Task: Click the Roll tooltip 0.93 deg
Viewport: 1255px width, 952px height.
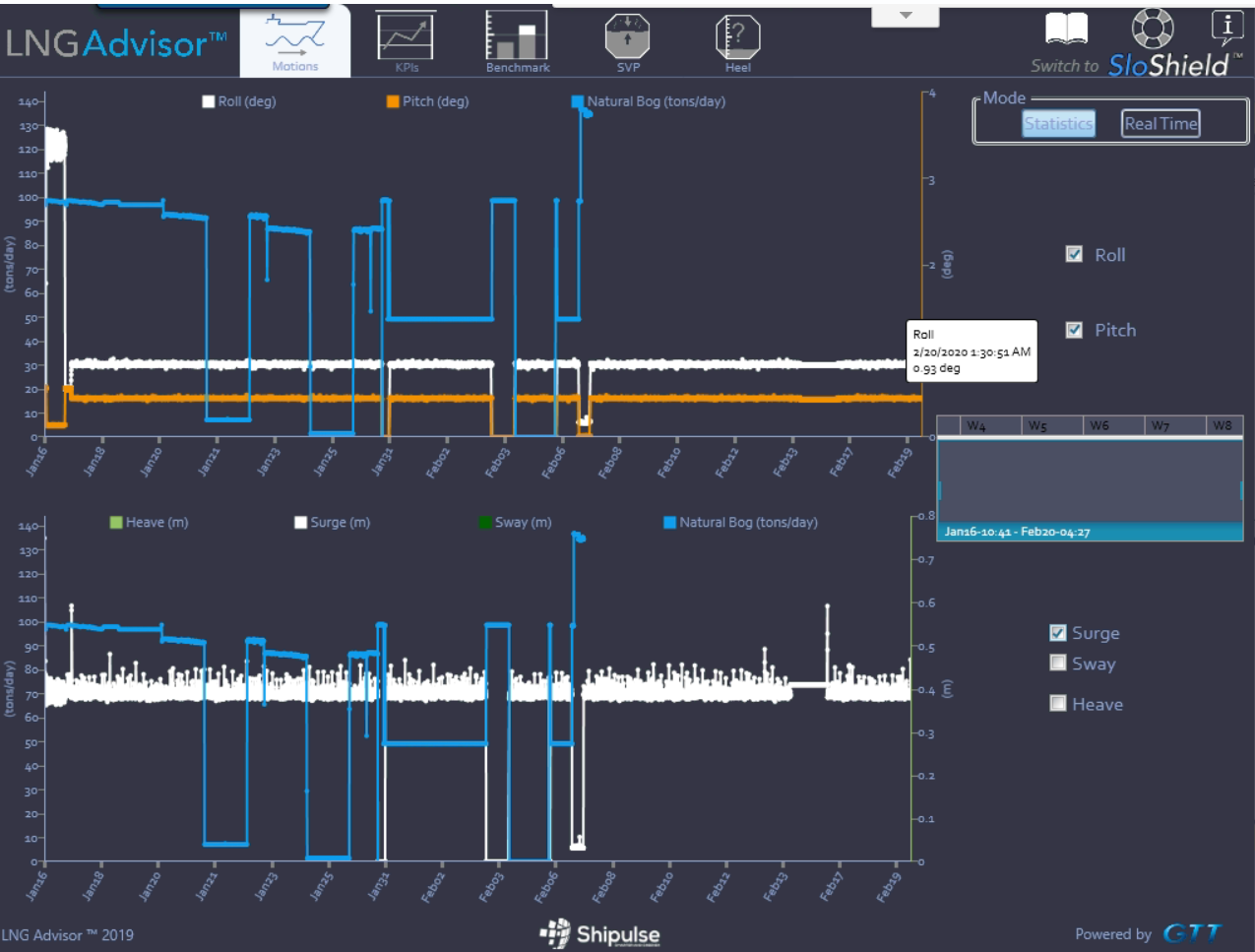Action: coord(972,351)
